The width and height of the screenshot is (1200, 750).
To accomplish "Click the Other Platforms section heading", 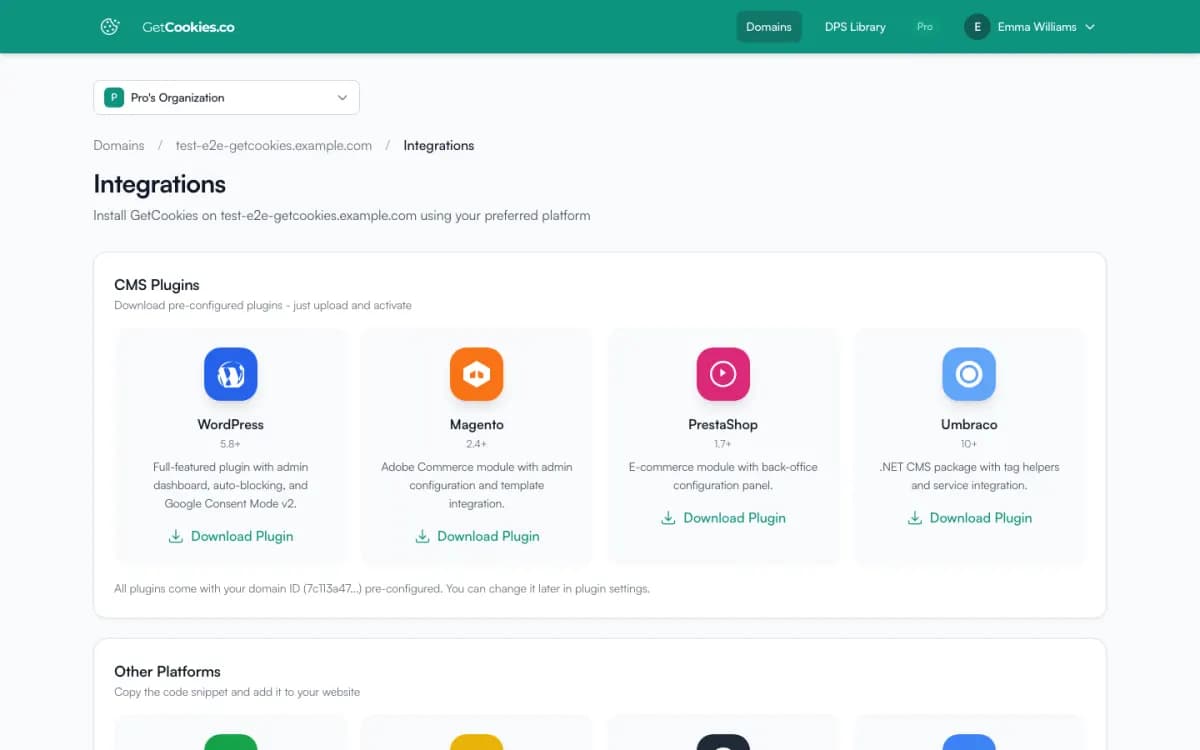I will pos(167,671).
